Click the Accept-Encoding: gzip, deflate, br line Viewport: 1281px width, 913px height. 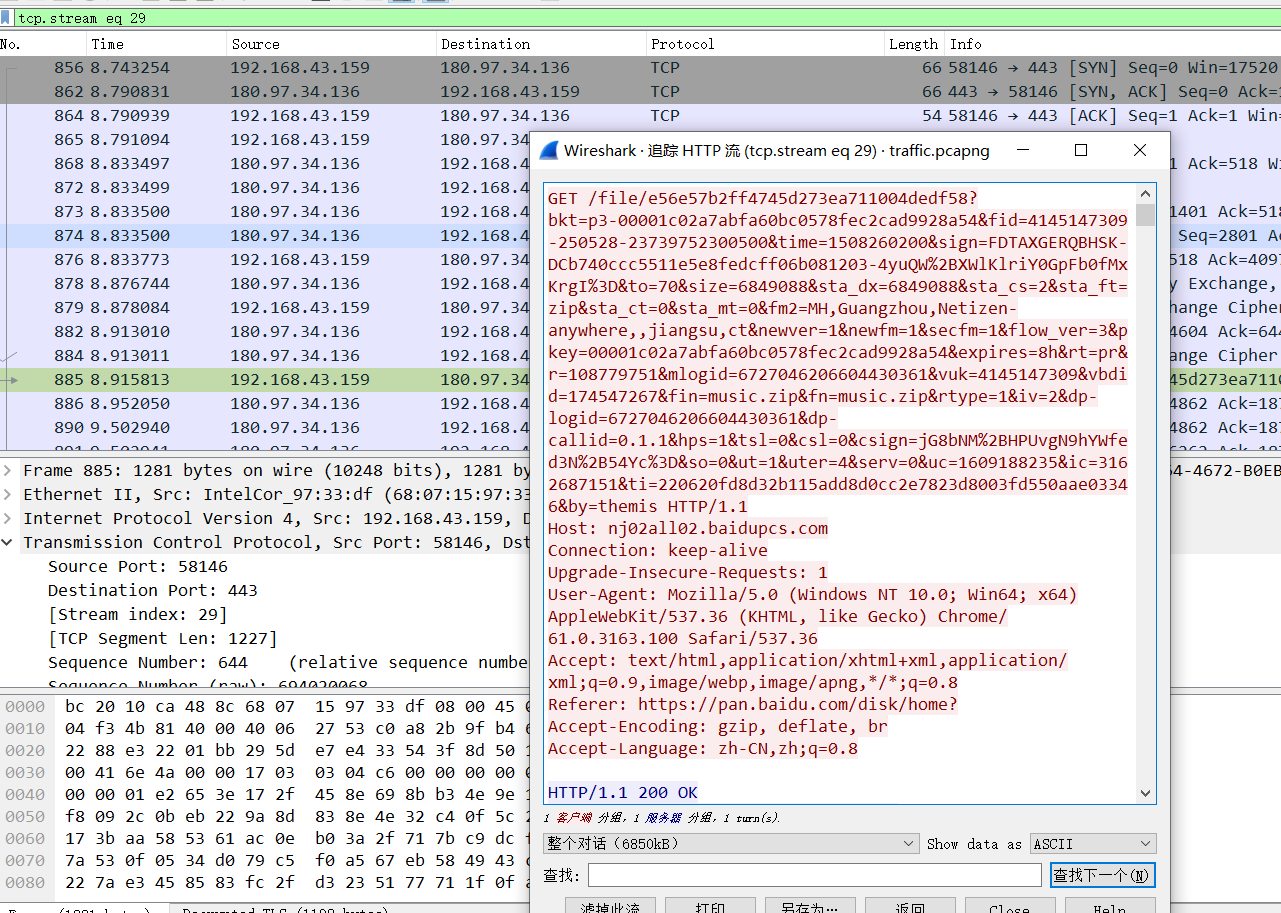(x=718, y=726)
